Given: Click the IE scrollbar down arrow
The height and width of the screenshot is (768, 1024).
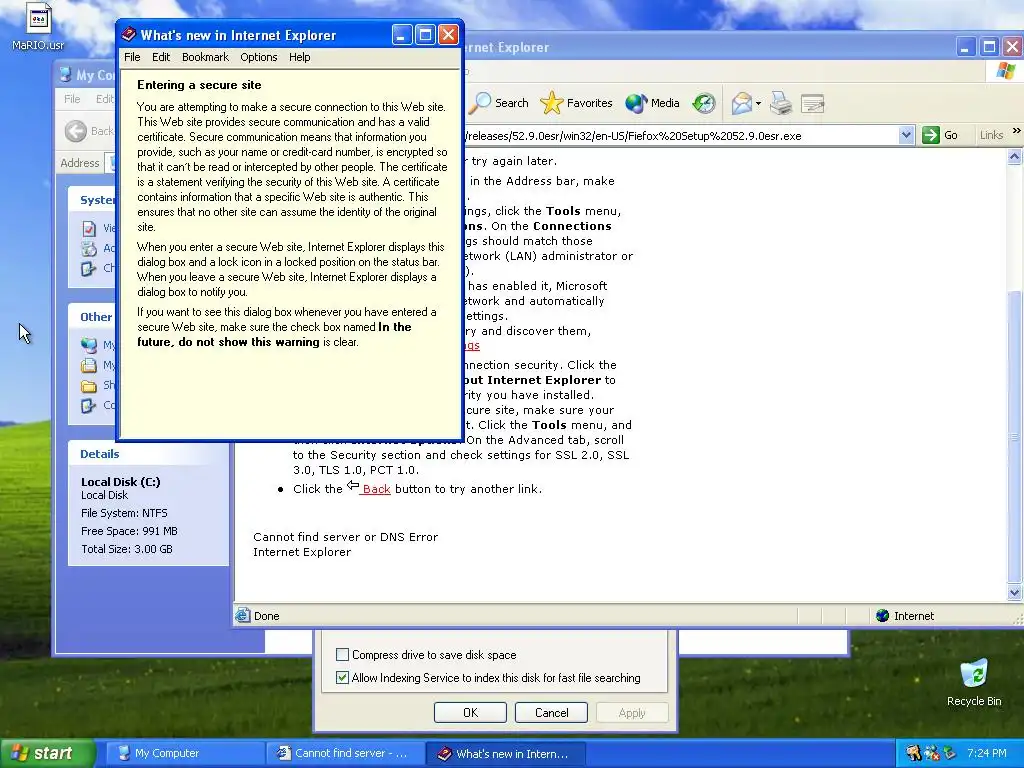Looking at the screenshot, I should [1014, 593].
